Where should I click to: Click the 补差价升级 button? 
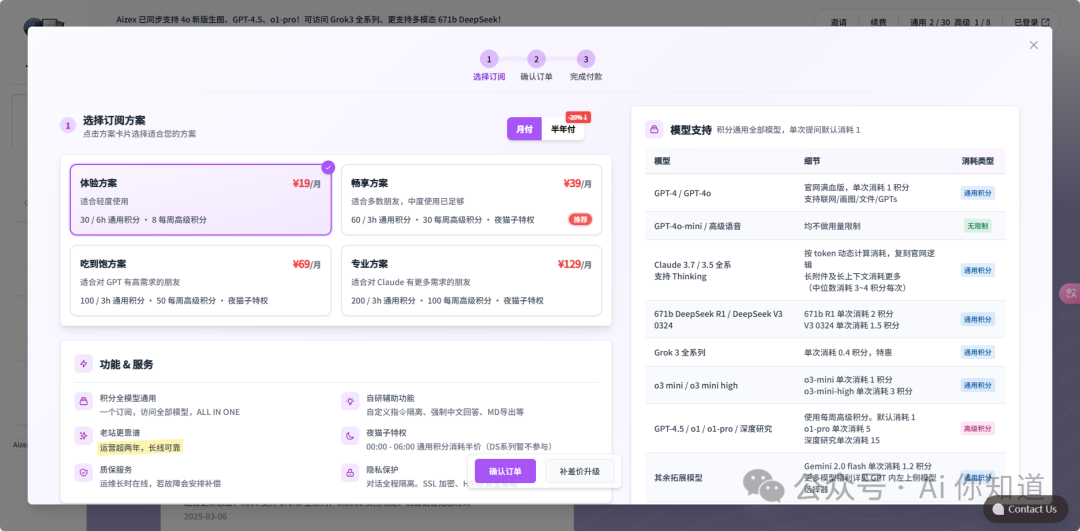click(x=579, y=471)
